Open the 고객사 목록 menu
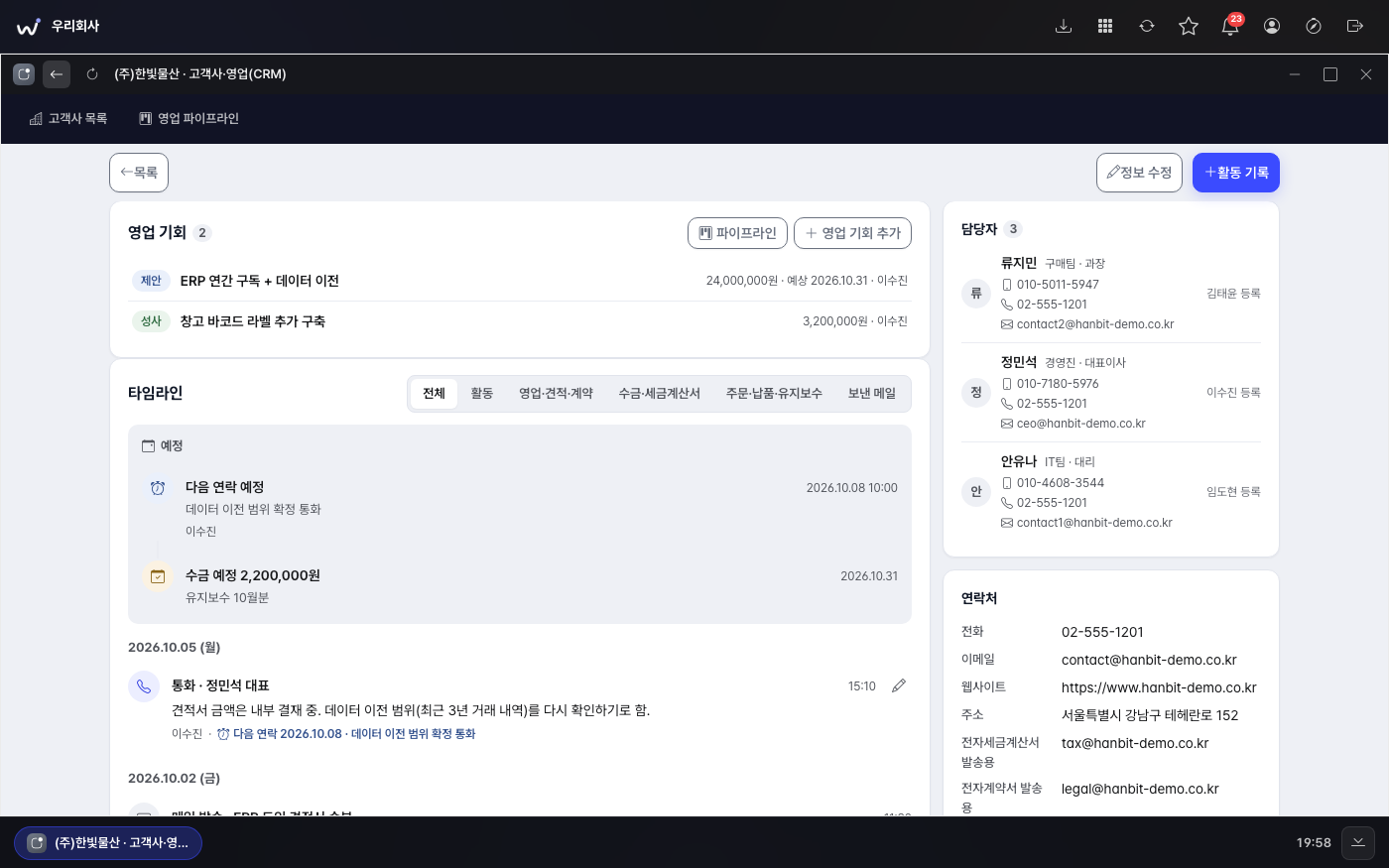The height and width of the screenshot is (868, 1389). (68, 119)
